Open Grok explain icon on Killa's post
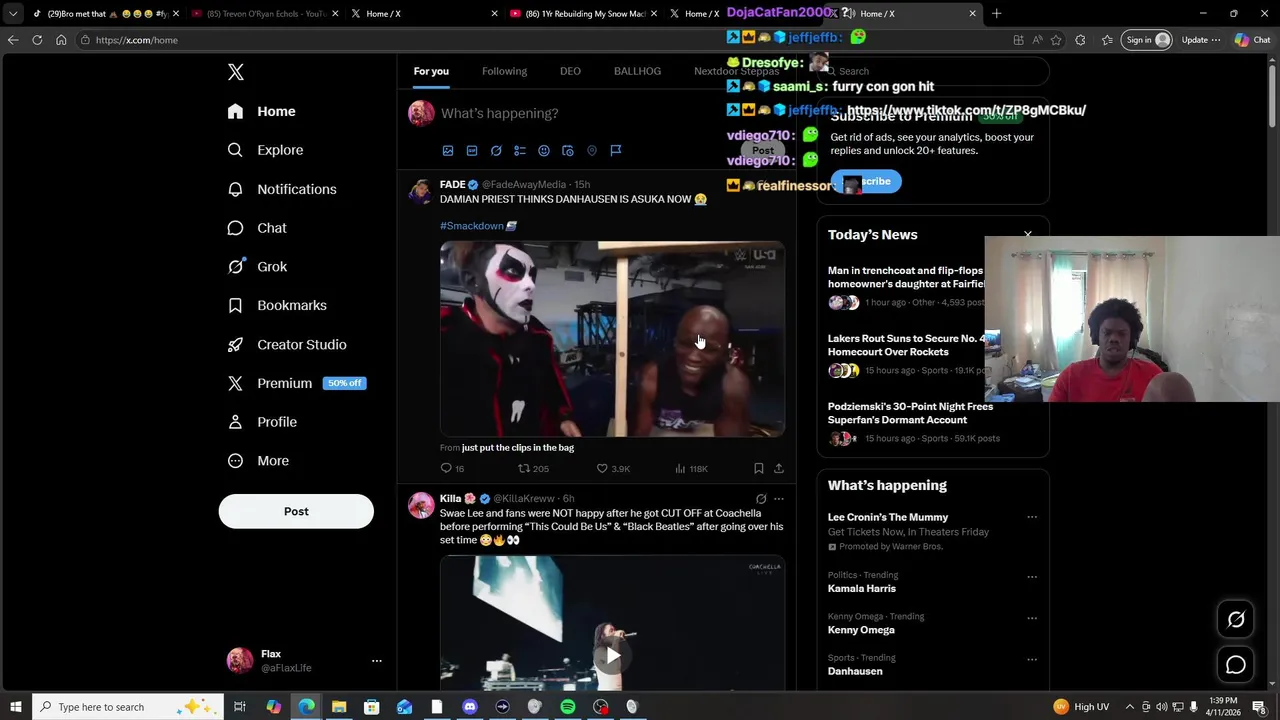The height and width of the screenshot is (720, 1280). [x=761, y=499]
